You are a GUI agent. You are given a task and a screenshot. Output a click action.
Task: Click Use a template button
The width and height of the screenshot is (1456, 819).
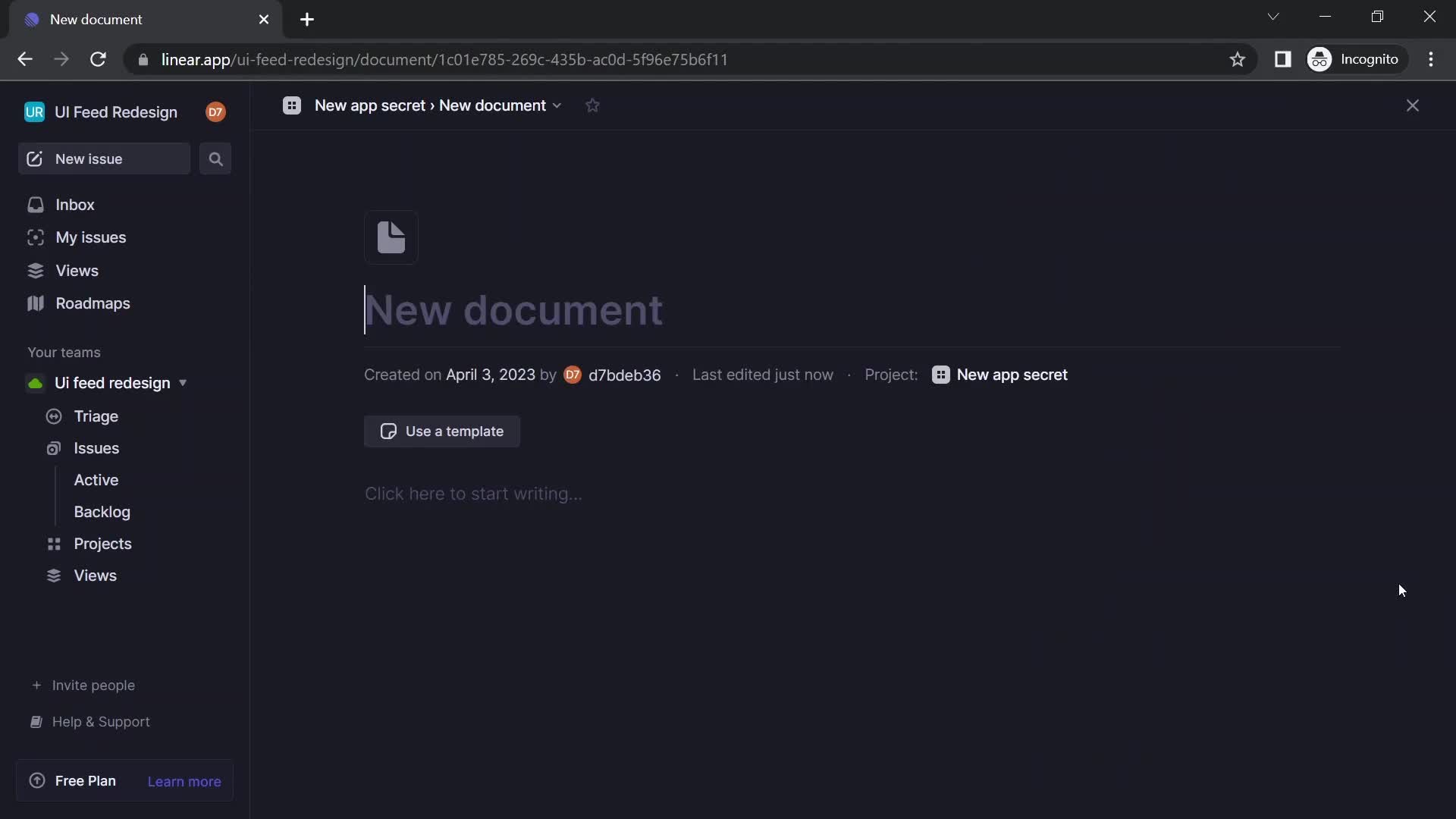[x=442, y=432]
